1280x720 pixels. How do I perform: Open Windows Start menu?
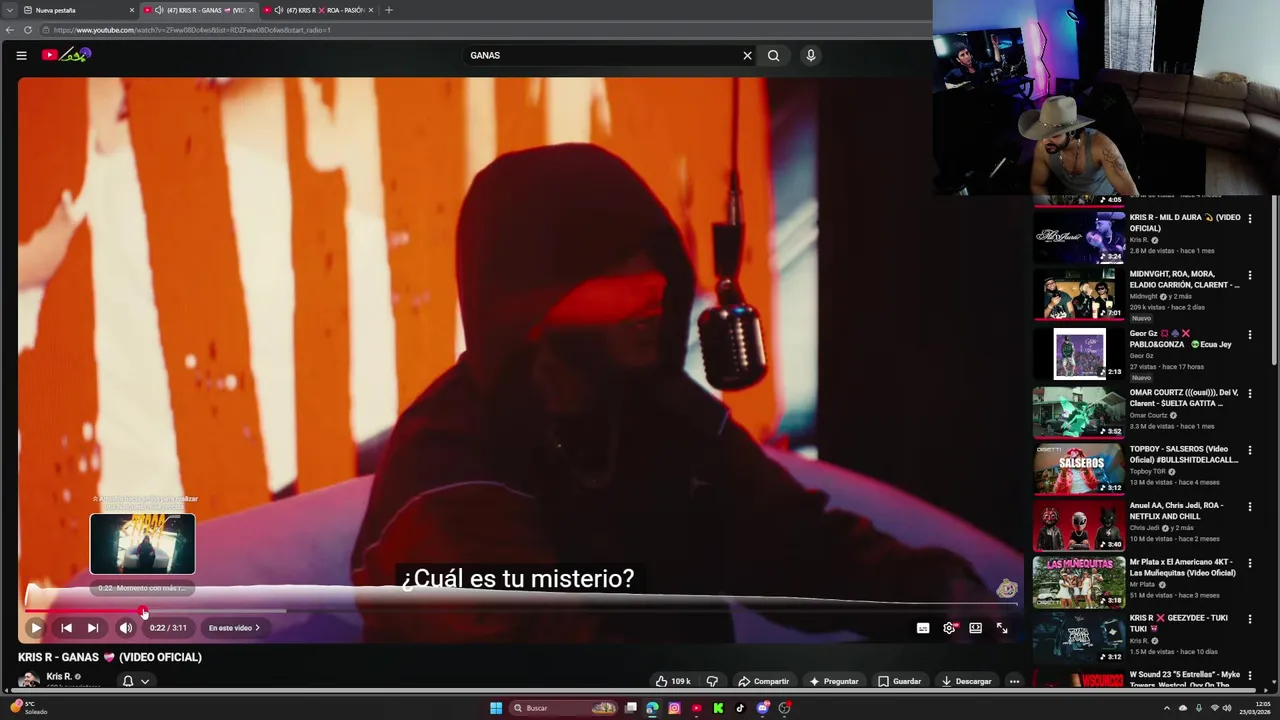tap(496, 708)
